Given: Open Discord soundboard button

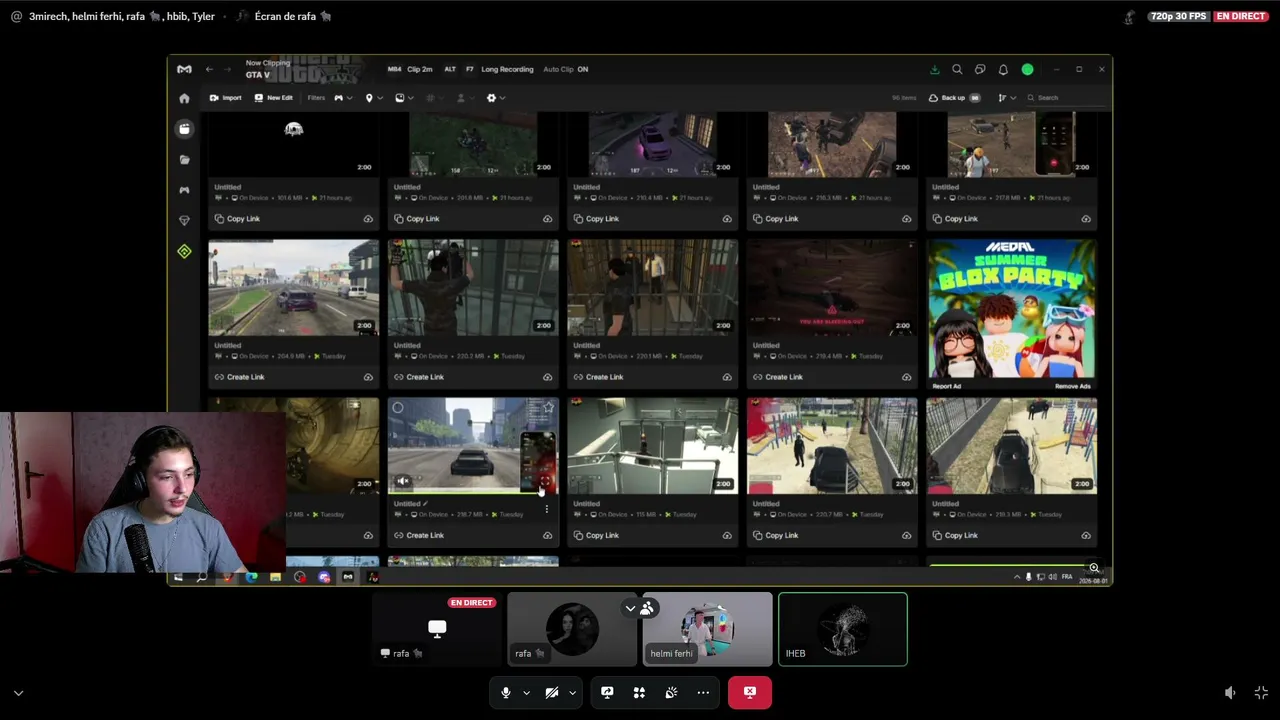Looking at the screenshot, I should tap(671, 692).
